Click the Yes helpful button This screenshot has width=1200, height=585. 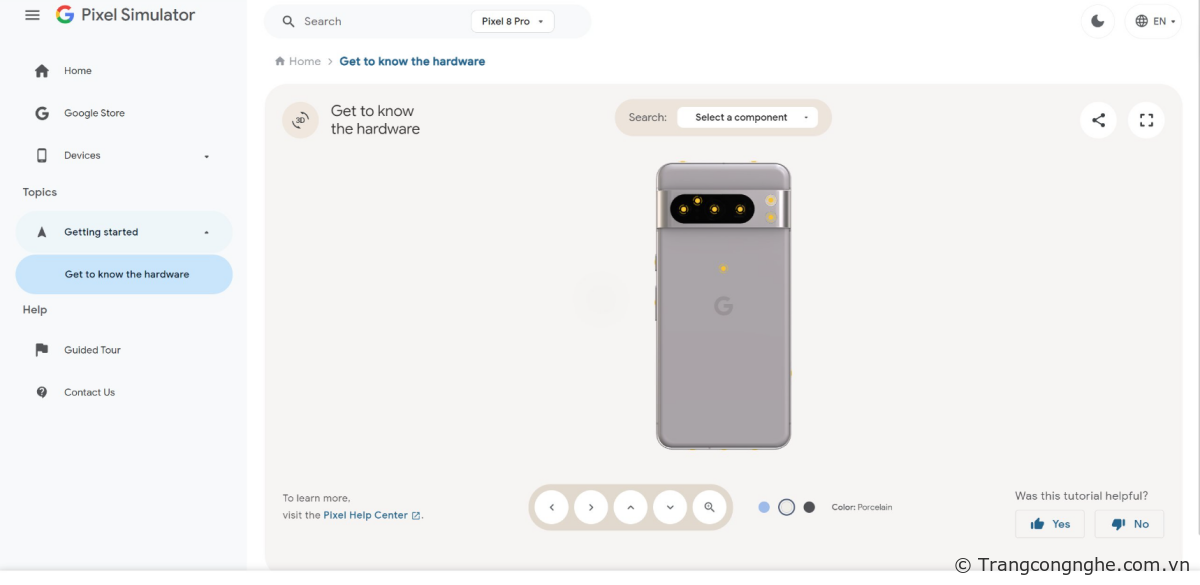coord(1050,524)
